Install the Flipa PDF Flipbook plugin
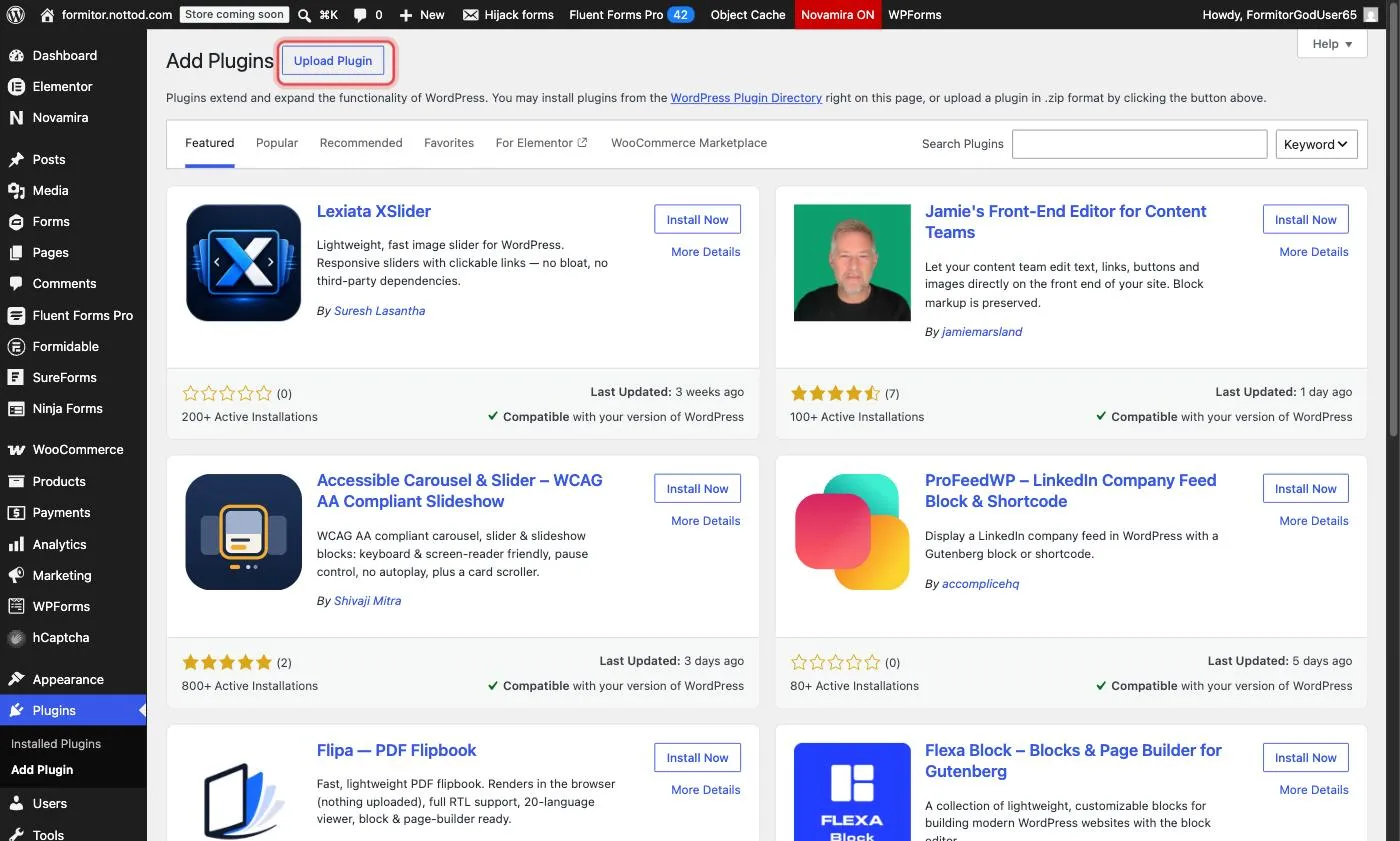This screenshot has height=841, width=1400. click(697, 758)
